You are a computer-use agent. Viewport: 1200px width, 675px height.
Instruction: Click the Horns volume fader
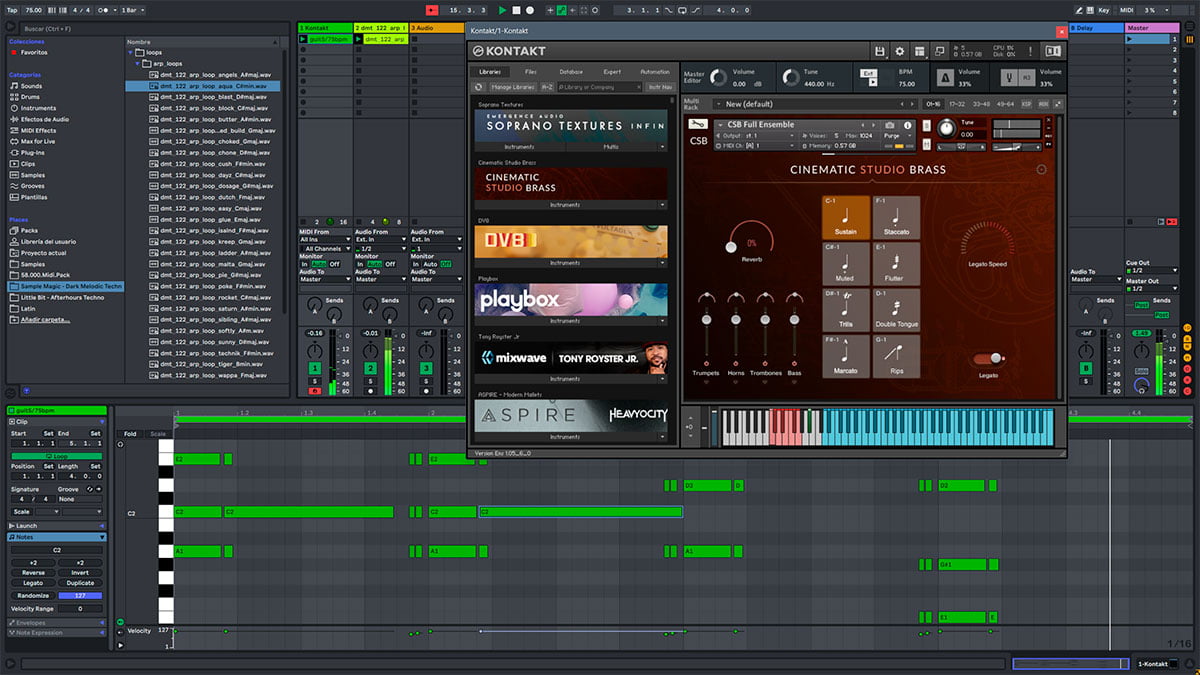pyautogui.click(x=736, y=320)
